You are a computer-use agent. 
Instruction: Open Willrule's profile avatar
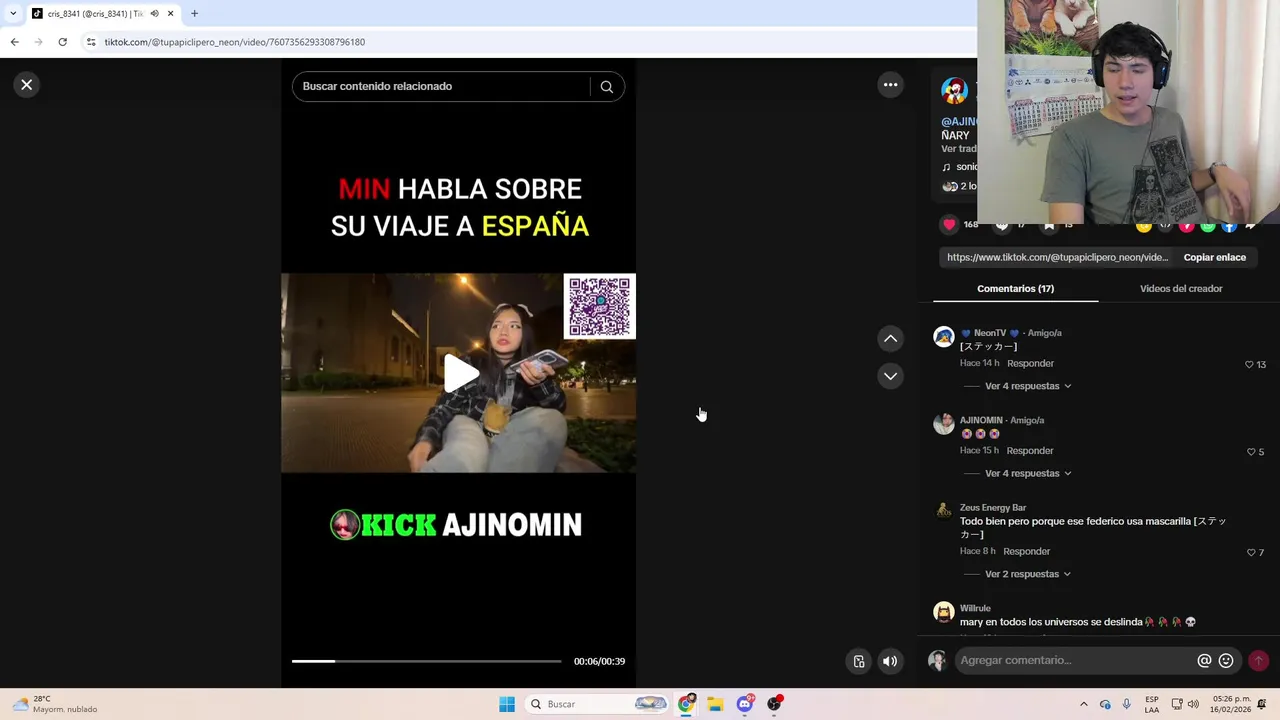943,612
